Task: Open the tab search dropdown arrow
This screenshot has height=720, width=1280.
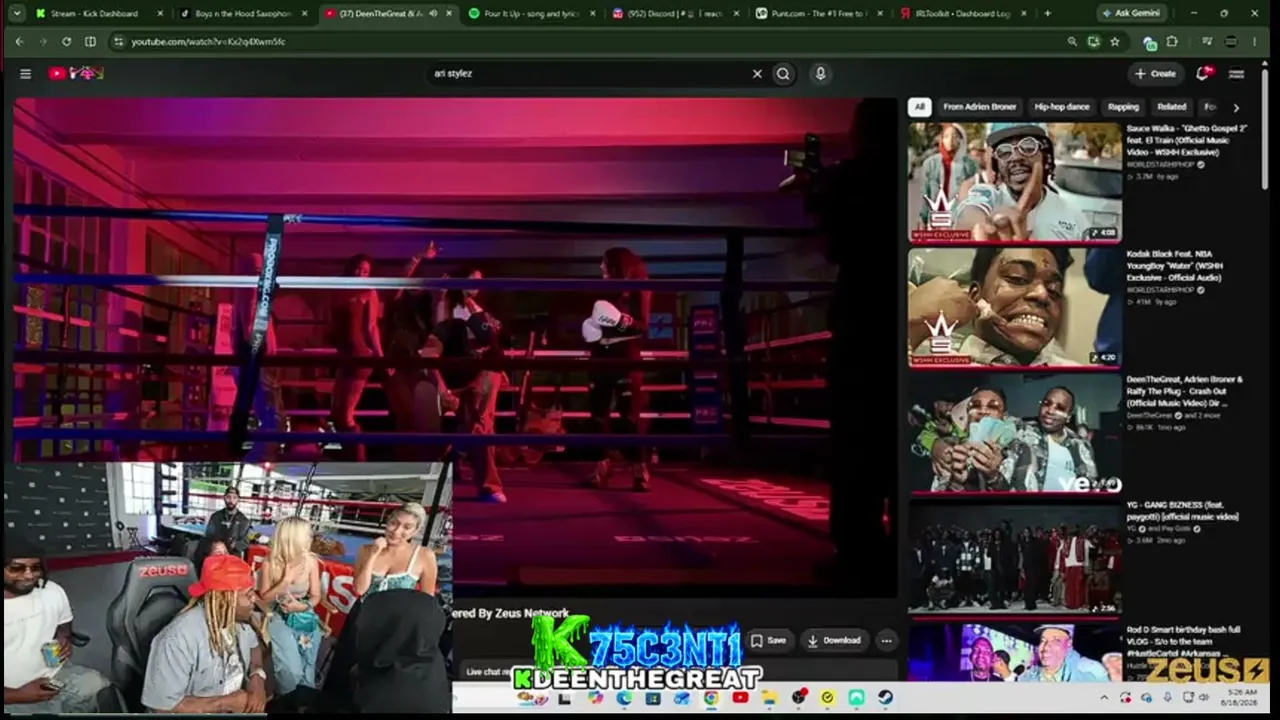Action: (16, 13)
